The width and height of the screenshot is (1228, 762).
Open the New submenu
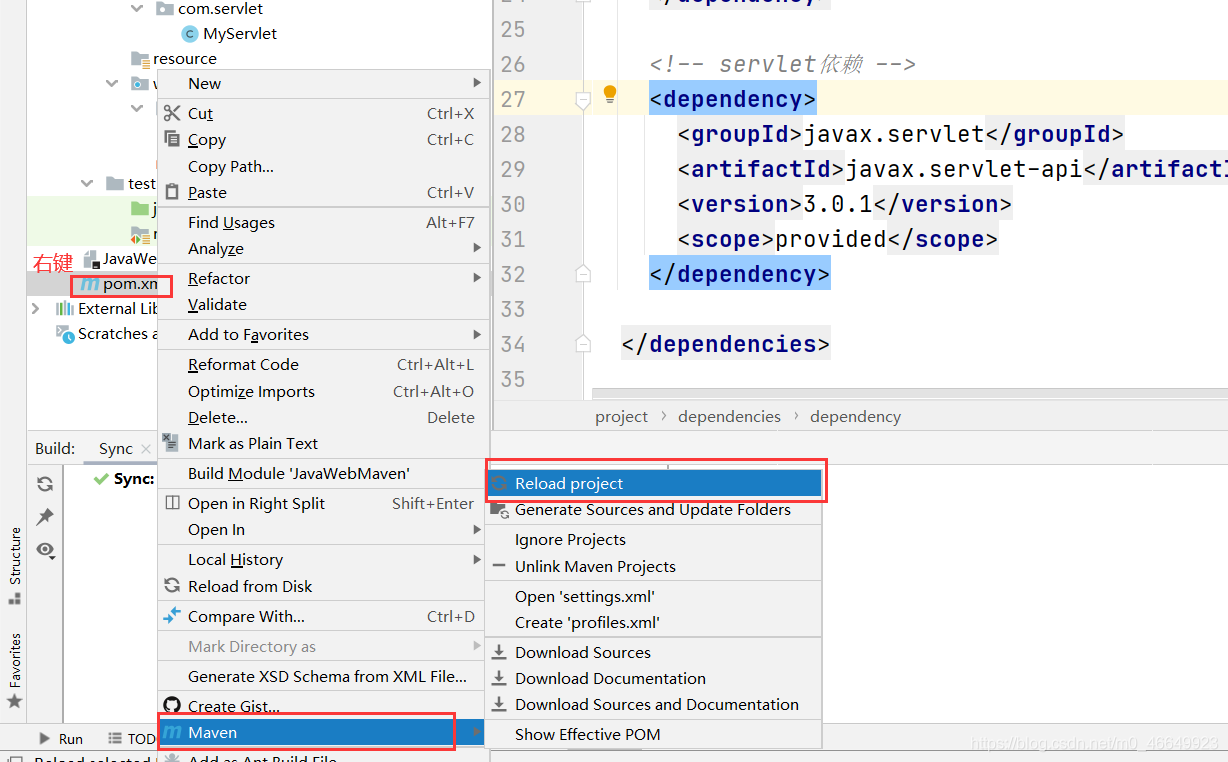pos(324,83)
